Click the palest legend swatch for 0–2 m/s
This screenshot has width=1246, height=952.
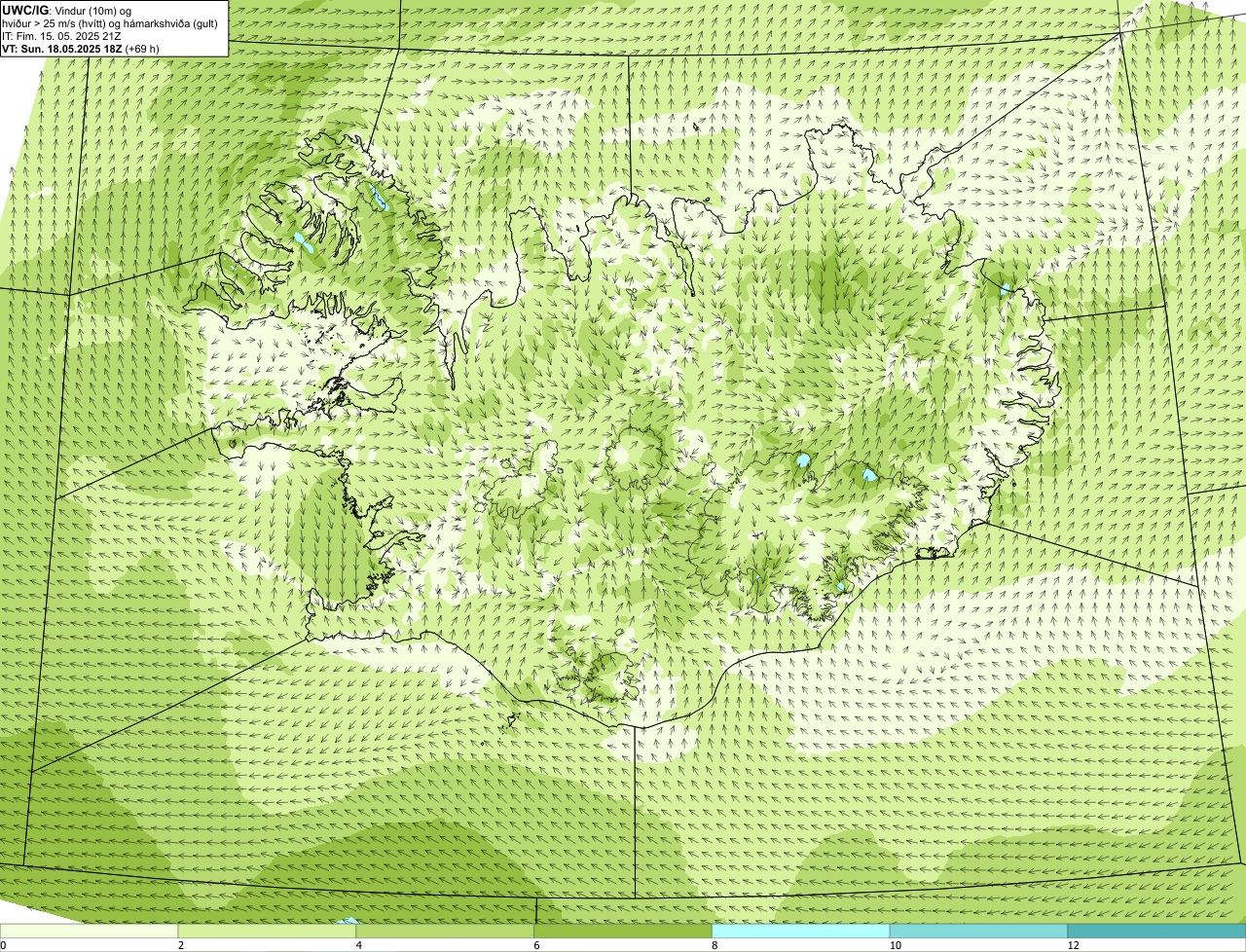90,932
